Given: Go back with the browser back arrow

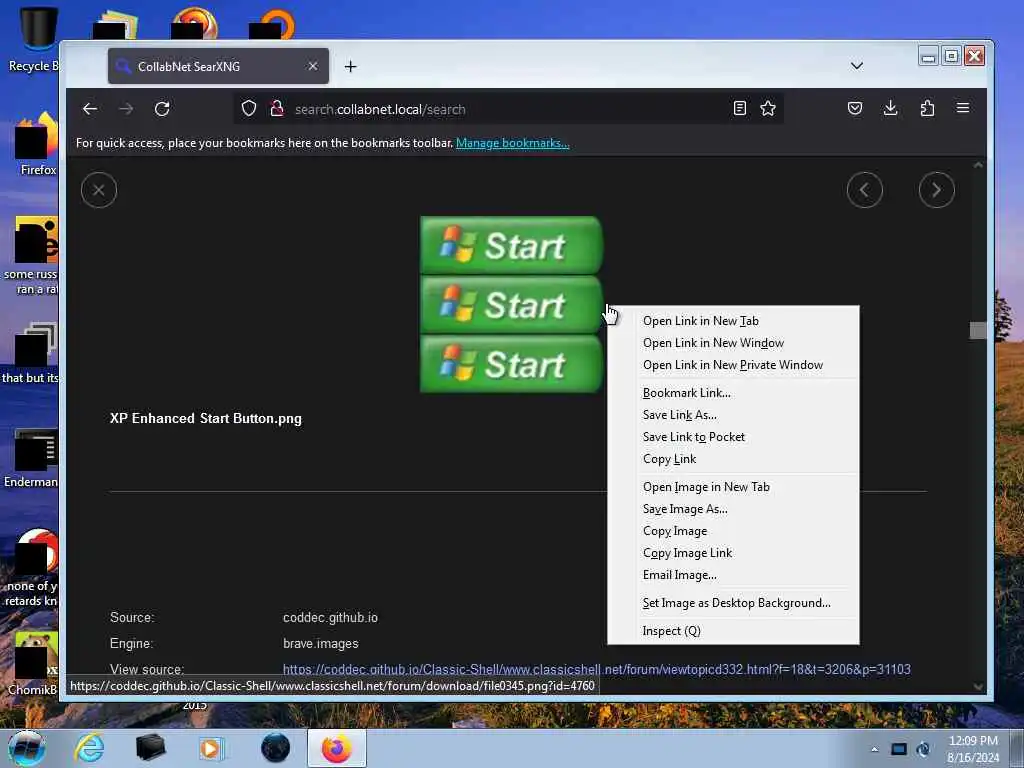Looking at the screenshot, I should pos(90,108).
